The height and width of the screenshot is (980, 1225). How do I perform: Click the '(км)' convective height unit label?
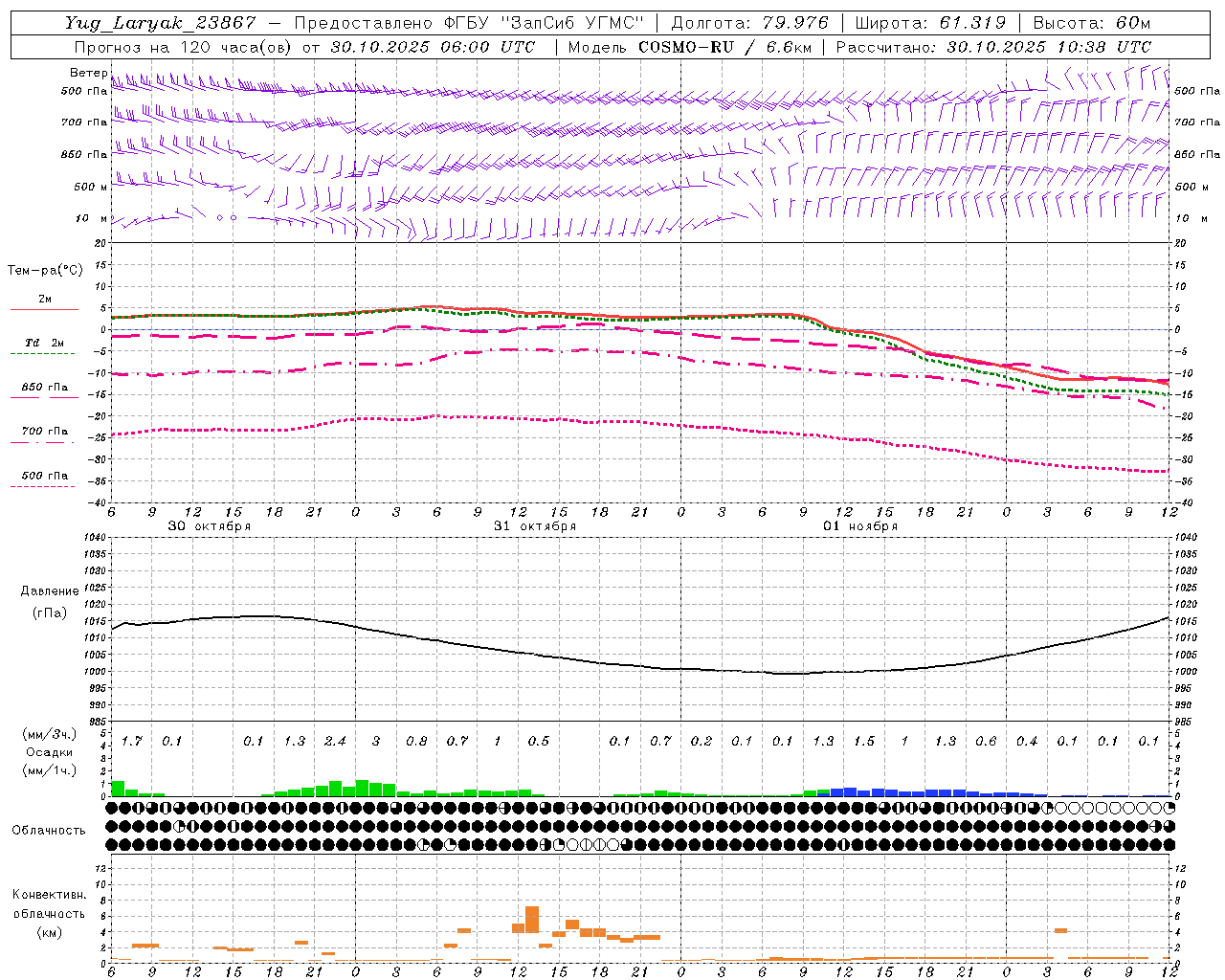coord(49,932)
